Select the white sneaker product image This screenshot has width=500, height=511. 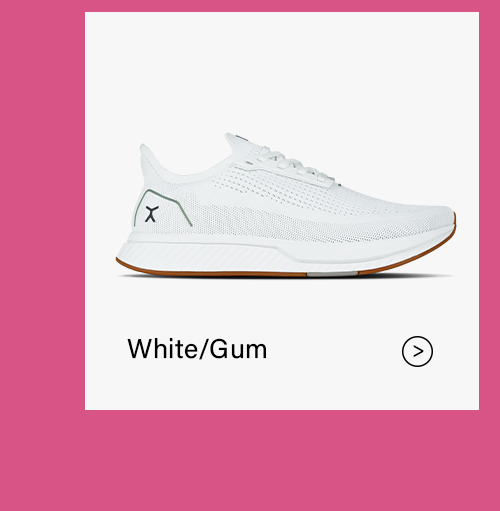pos(286,205)
